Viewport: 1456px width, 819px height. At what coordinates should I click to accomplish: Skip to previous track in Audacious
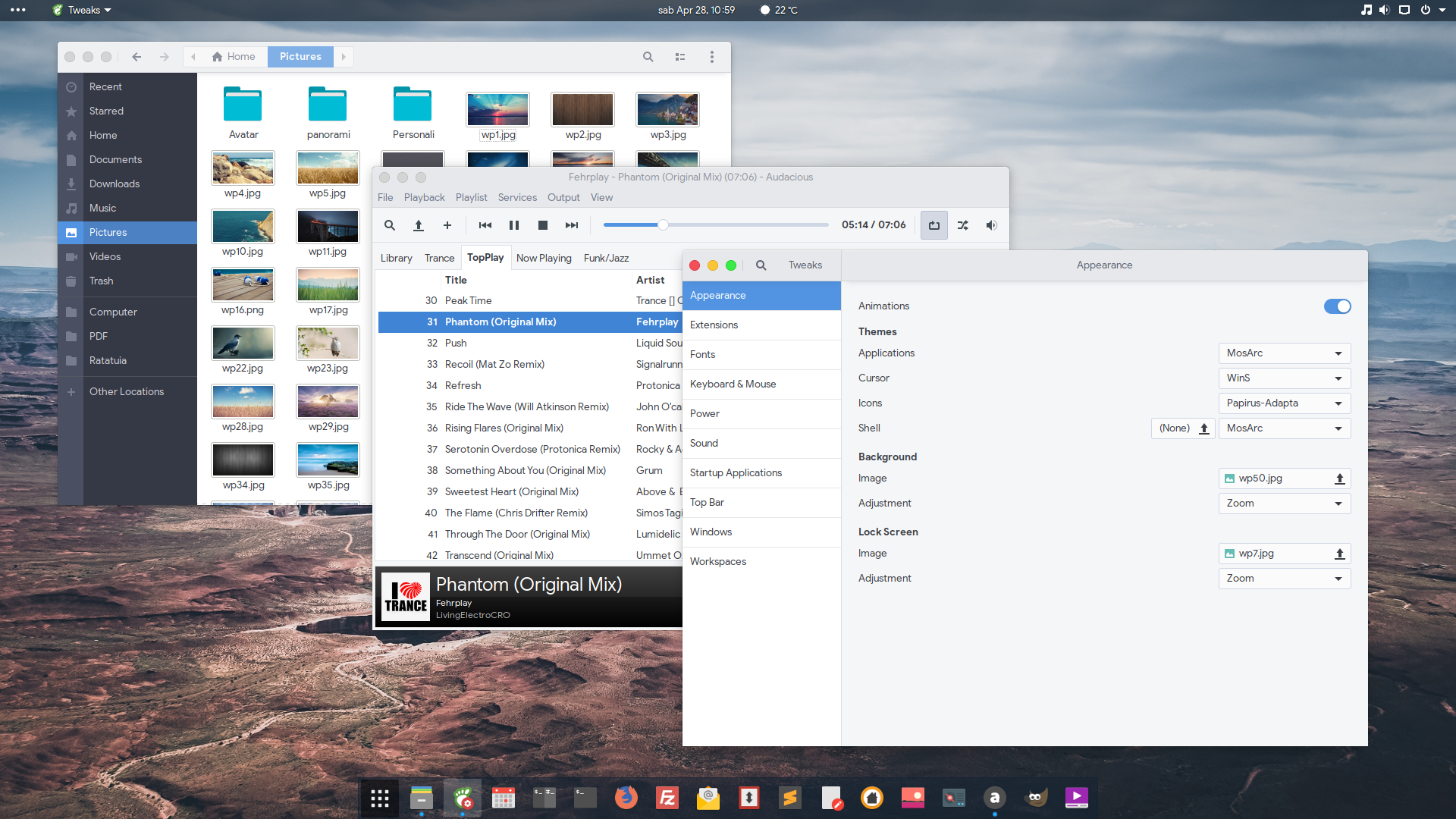coord(485,225)
